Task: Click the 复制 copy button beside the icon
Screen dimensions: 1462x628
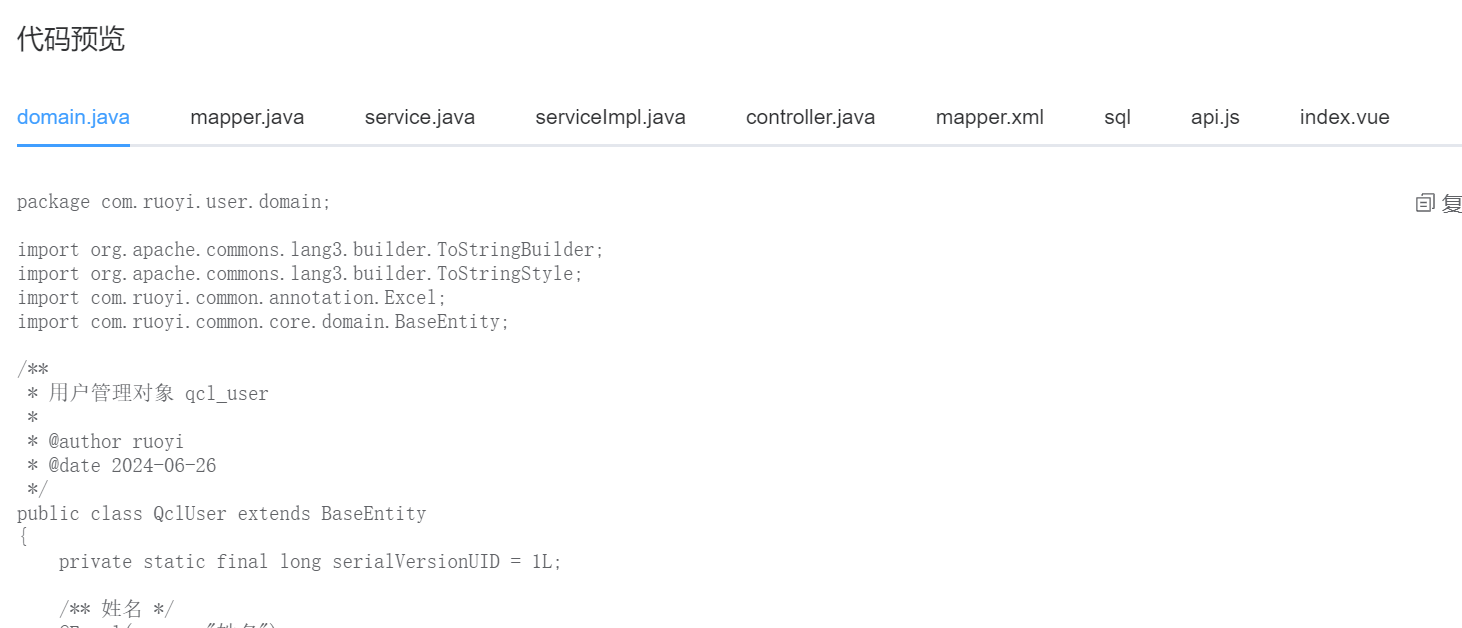Action: pyautogui.click(x=1450, y=202)
